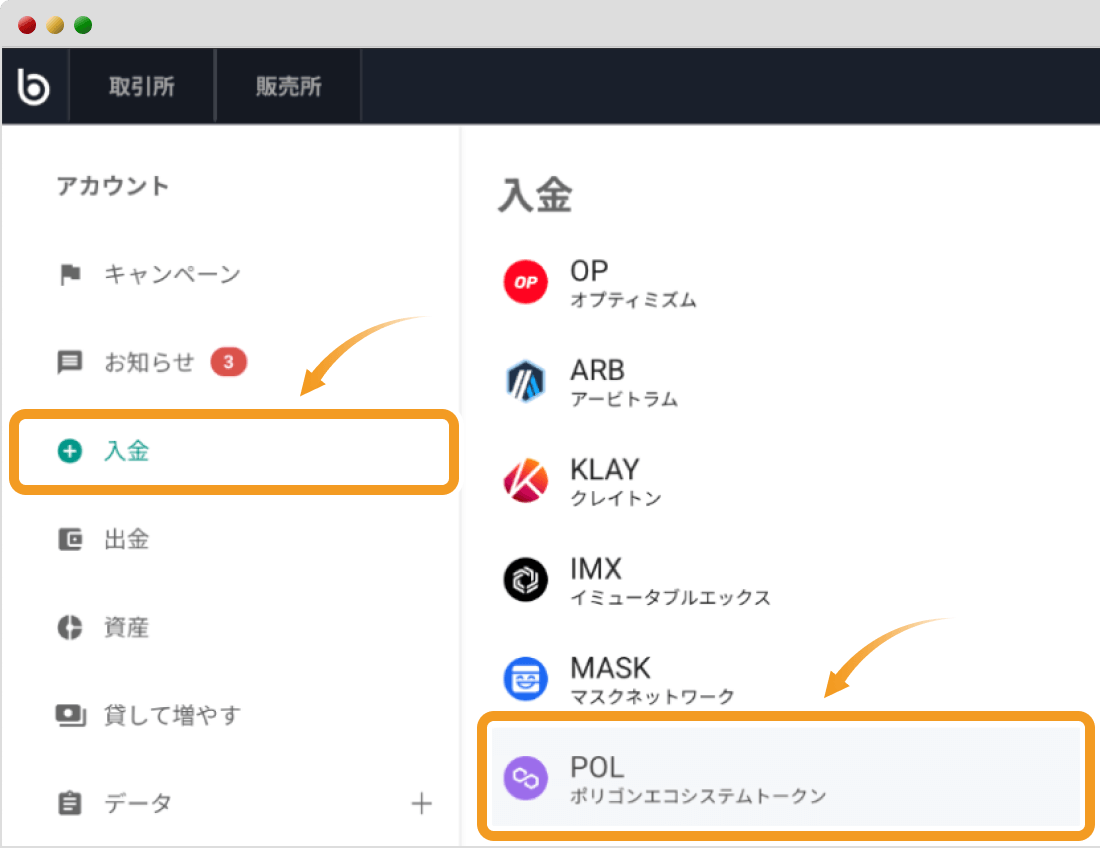Screen dimensions: 1100x848
Task: Select the MASK マスクネットワーク row
Action: [x=787, y=678]
